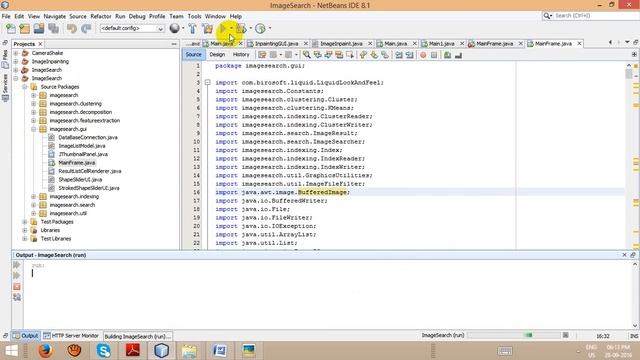Click the ImageSearch run progress bar

coord(513,335)
